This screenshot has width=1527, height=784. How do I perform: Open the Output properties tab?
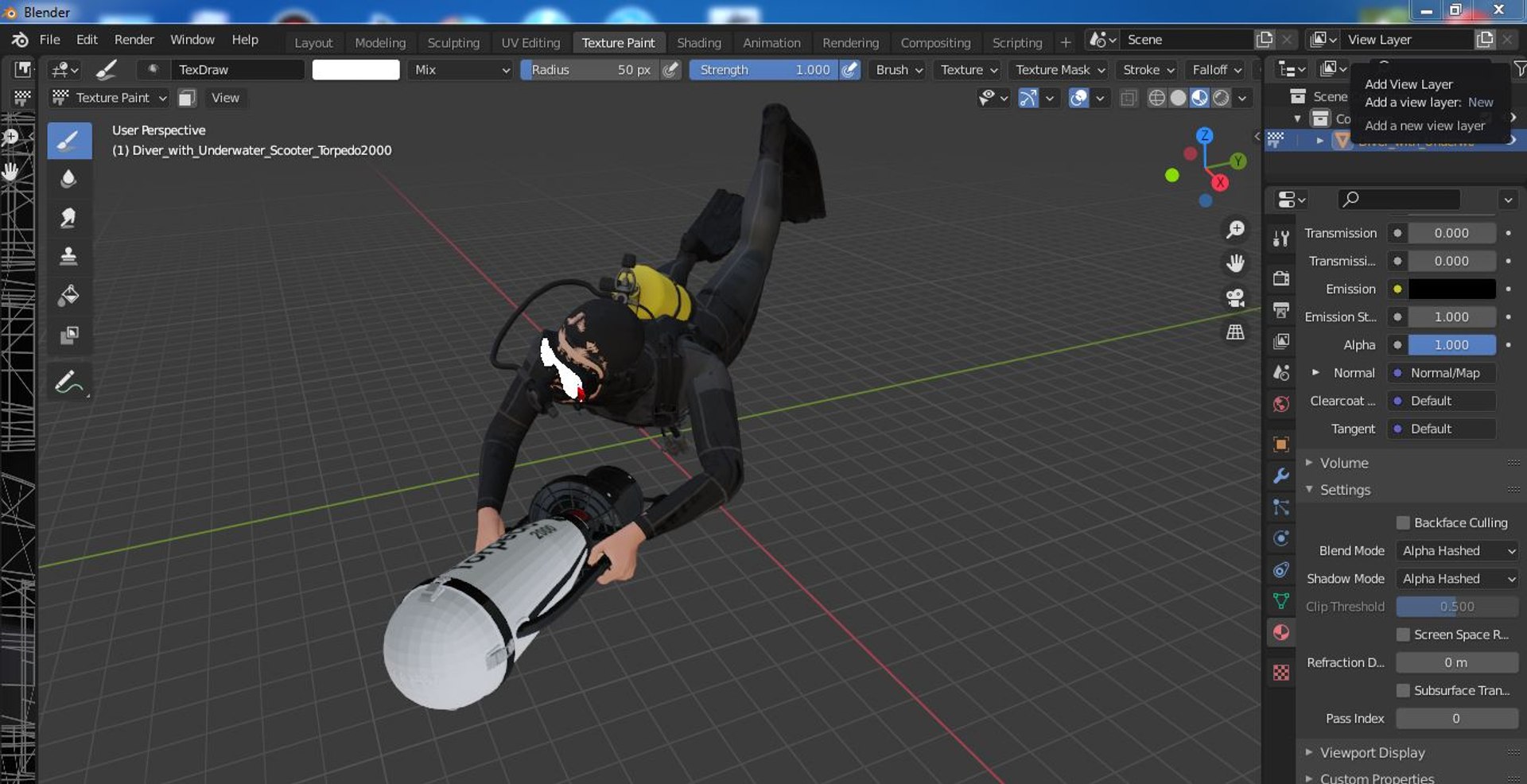point(1280,310)
